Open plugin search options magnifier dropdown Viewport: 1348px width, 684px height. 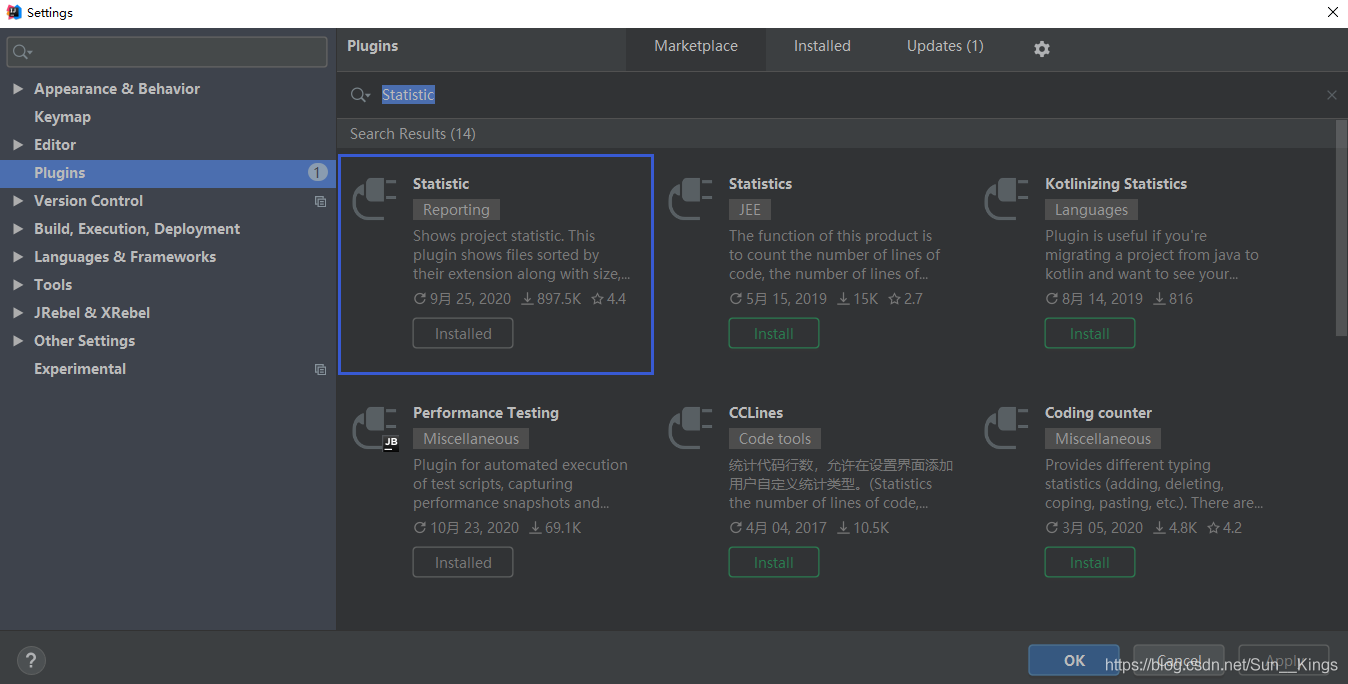[360, 95]
